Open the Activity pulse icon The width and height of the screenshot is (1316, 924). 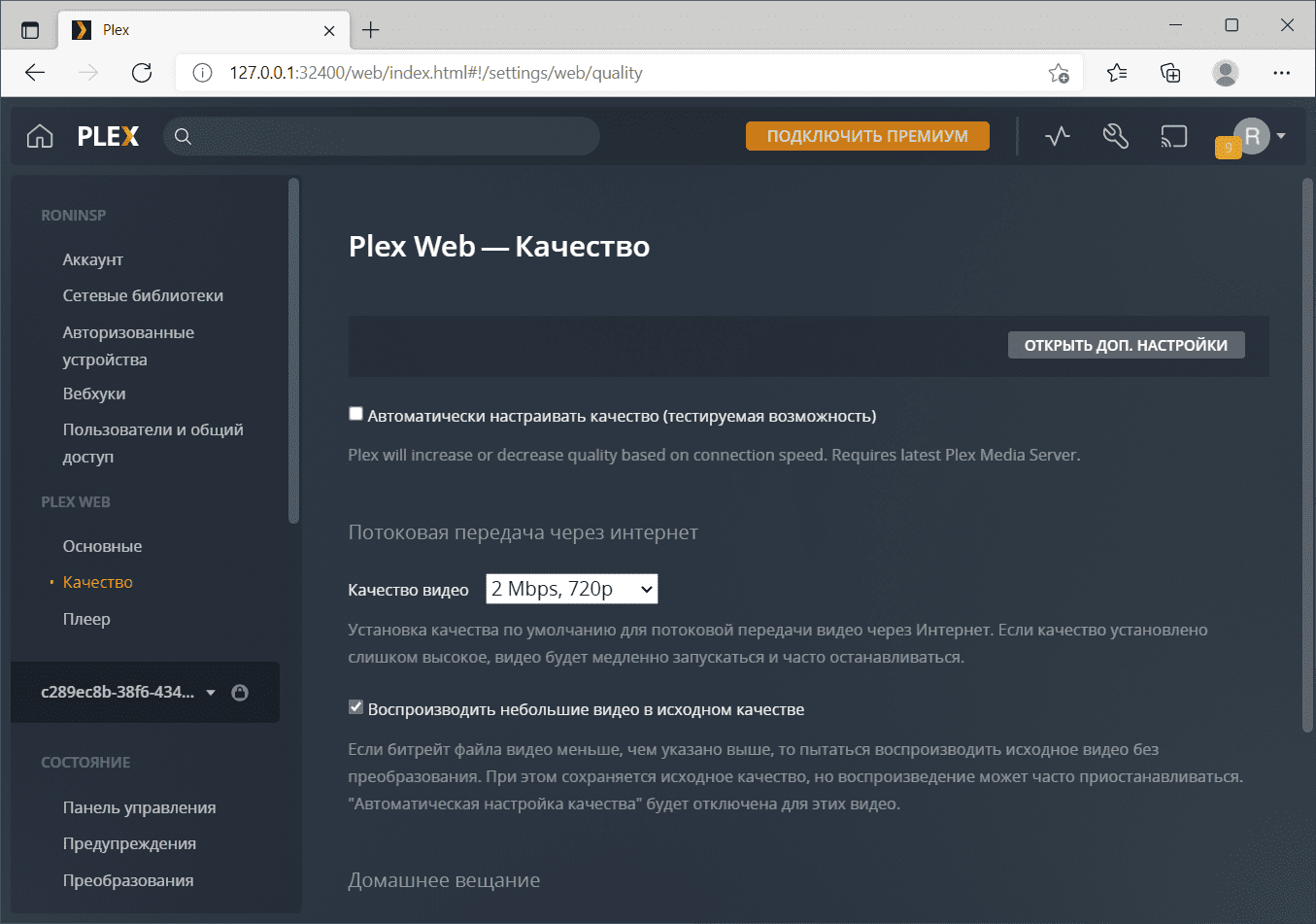[x=1058, y=136]
